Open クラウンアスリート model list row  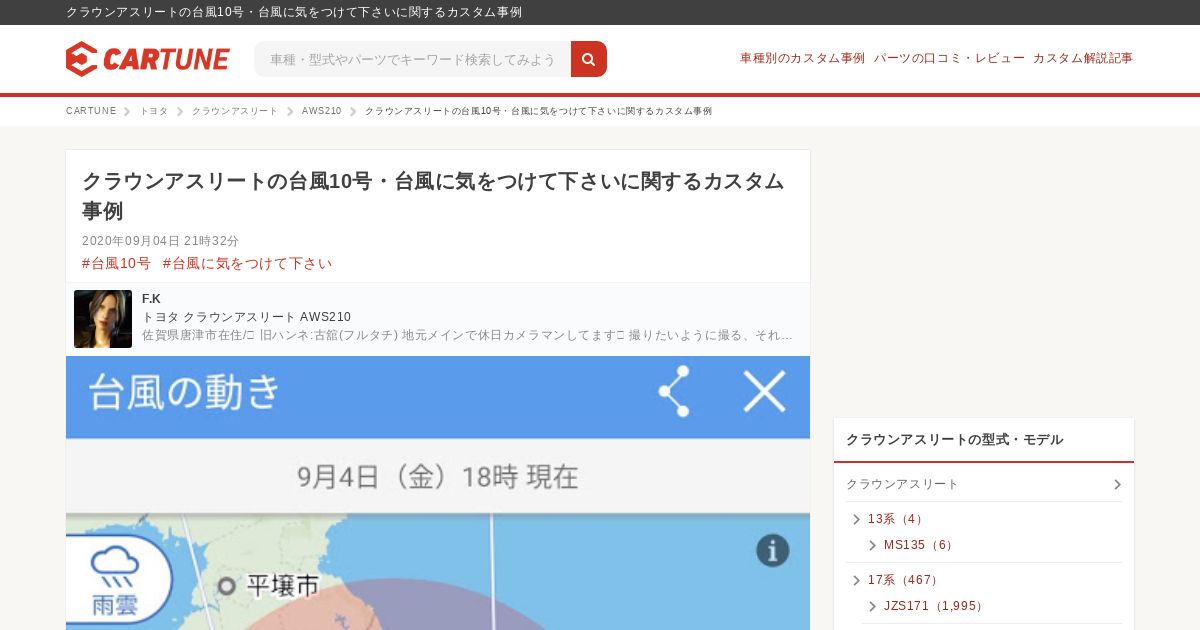pos(984,484)
